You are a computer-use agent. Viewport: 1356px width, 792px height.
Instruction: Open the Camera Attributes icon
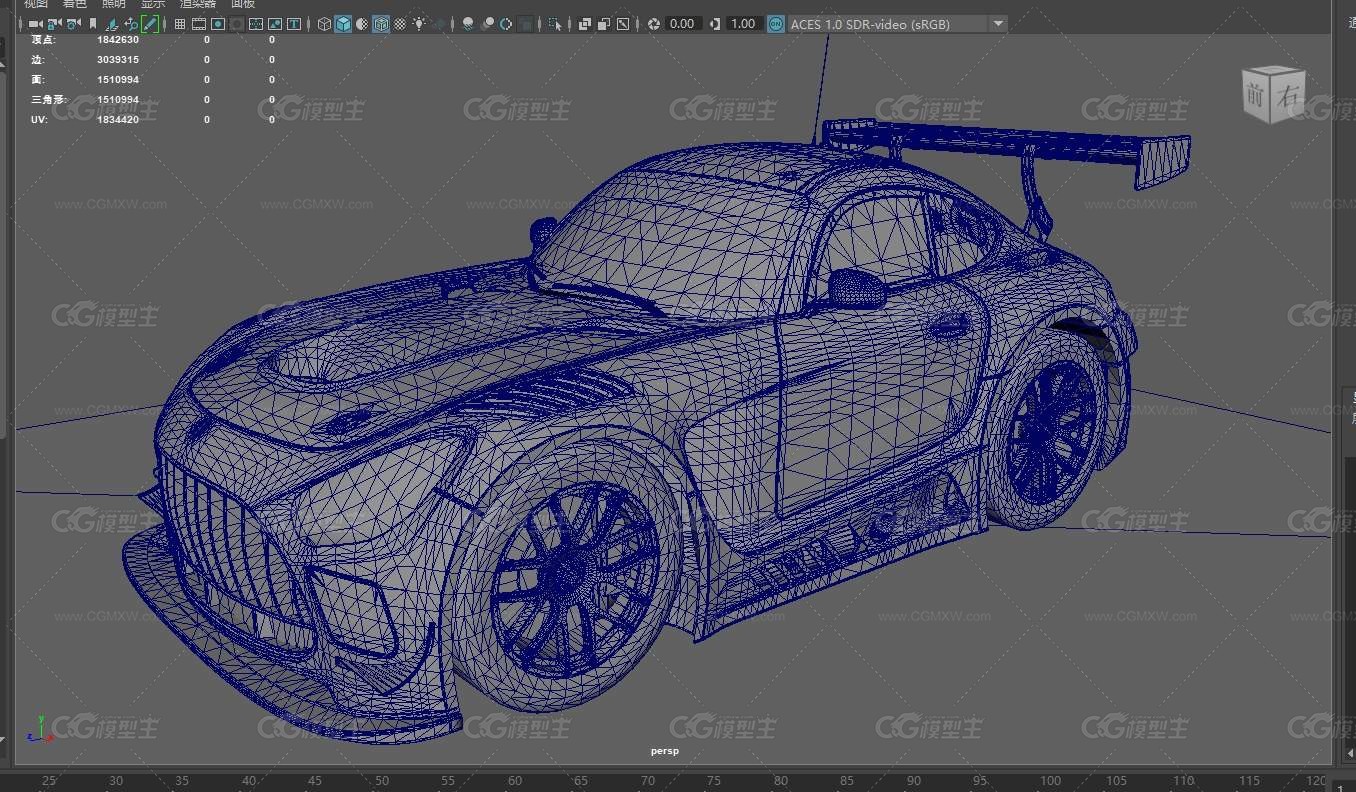[x=73, y=24]
